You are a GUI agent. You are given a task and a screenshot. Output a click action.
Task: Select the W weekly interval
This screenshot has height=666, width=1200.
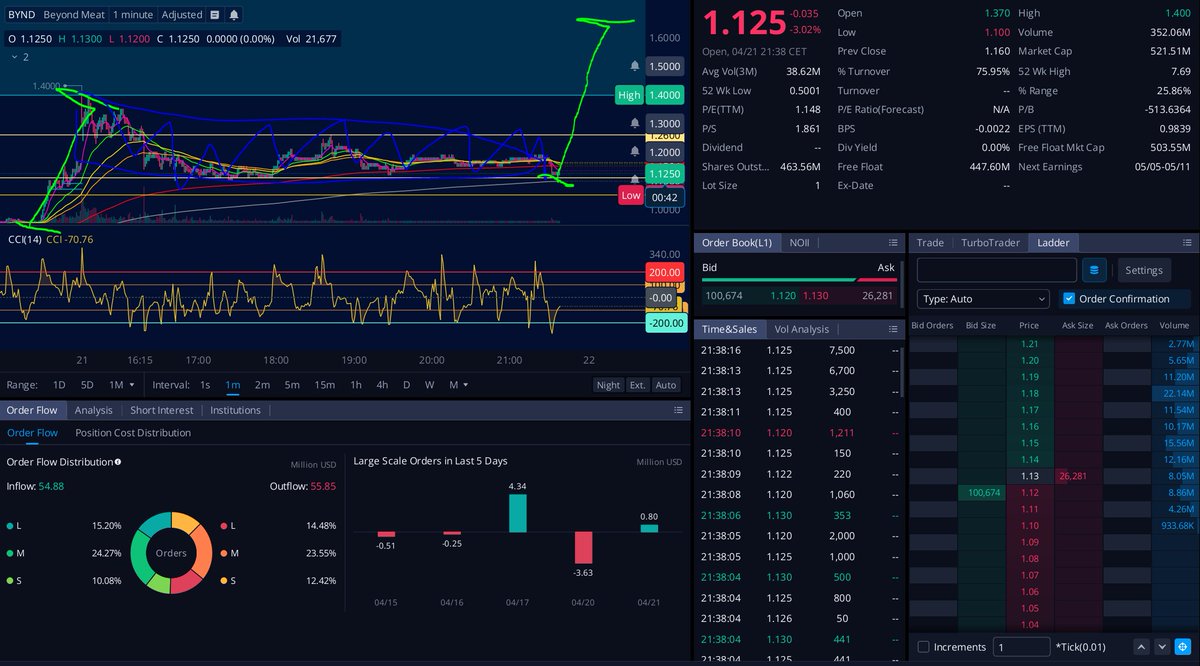(x=430, y=385)
